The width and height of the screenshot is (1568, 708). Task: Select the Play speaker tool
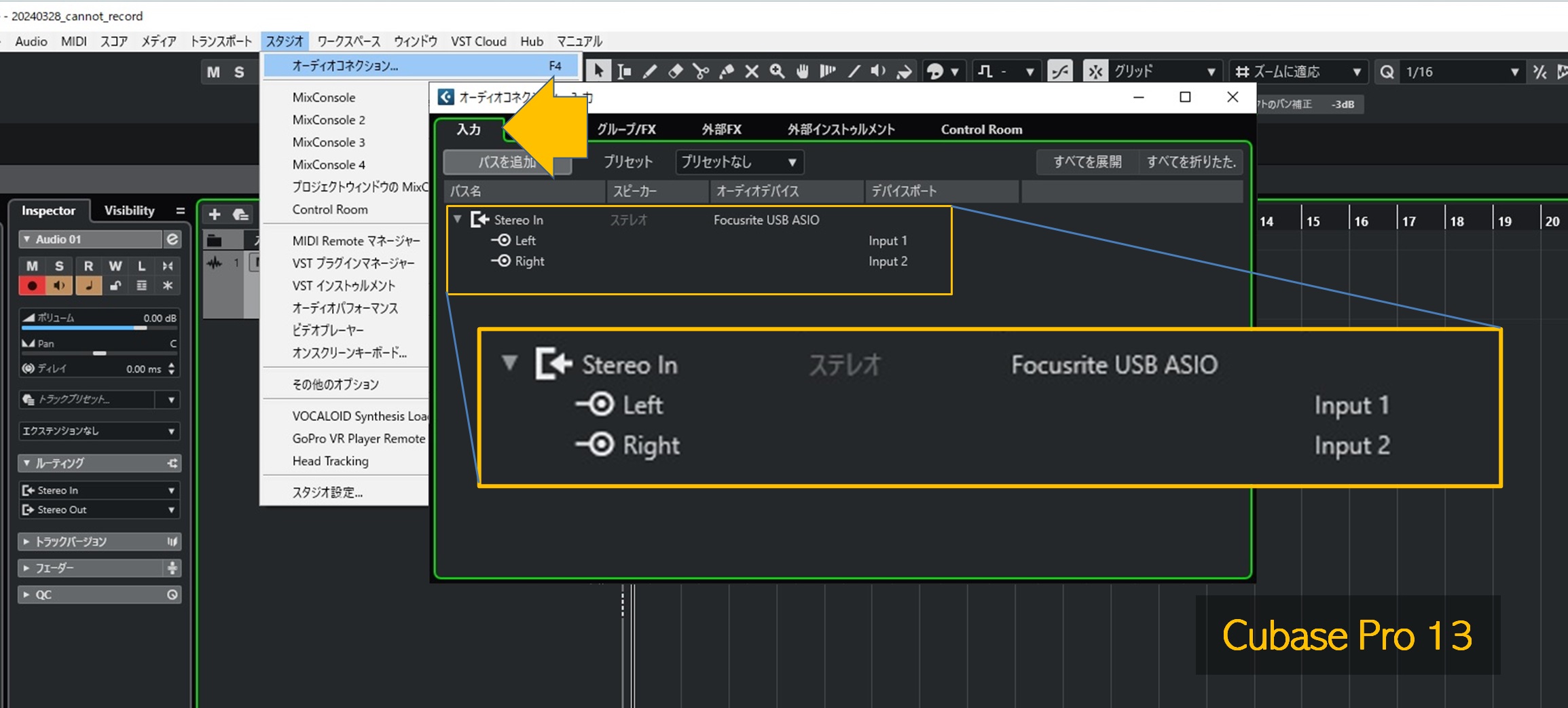coord(879,71)
